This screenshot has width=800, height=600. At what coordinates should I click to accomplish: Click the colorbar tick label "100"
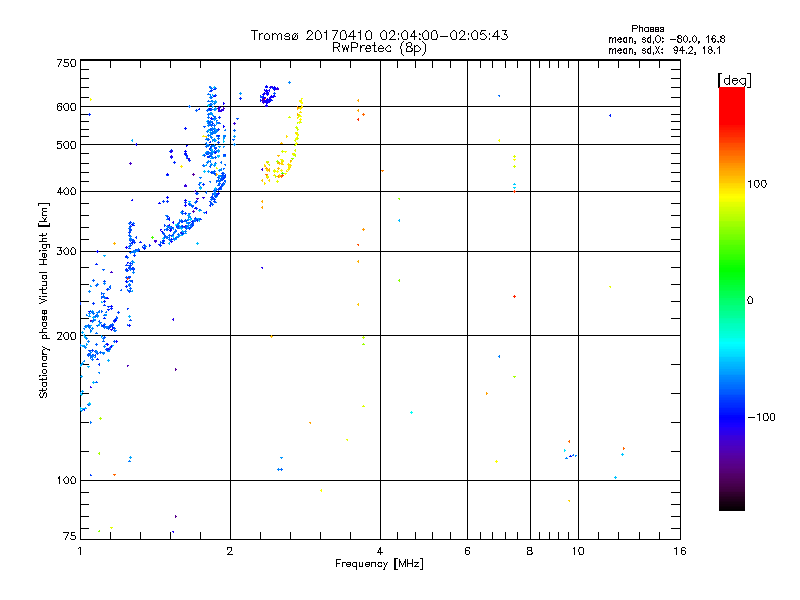(x=757, y=184)
